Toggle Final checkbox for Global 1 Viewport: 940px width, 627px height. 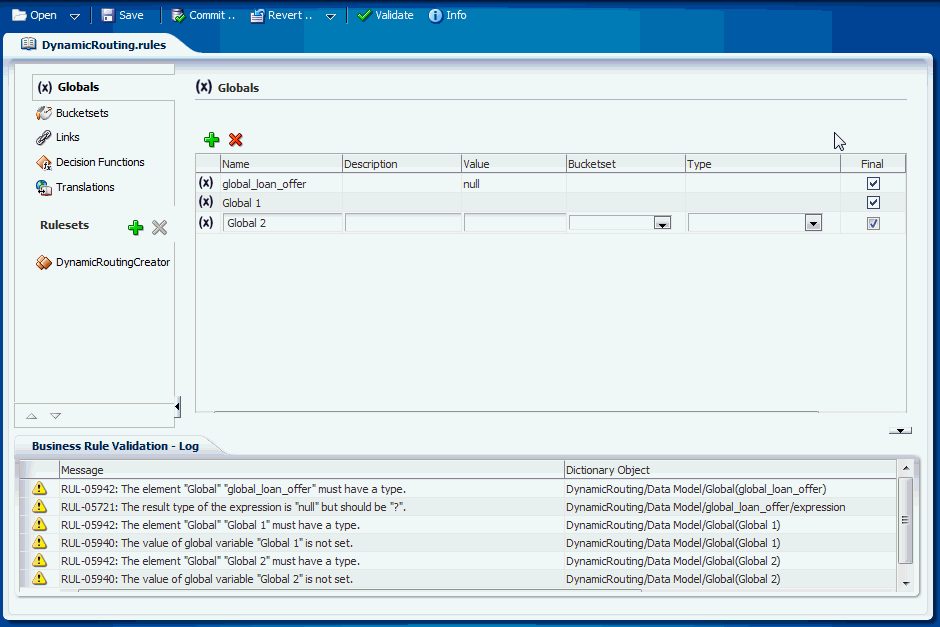click(873, 203)
